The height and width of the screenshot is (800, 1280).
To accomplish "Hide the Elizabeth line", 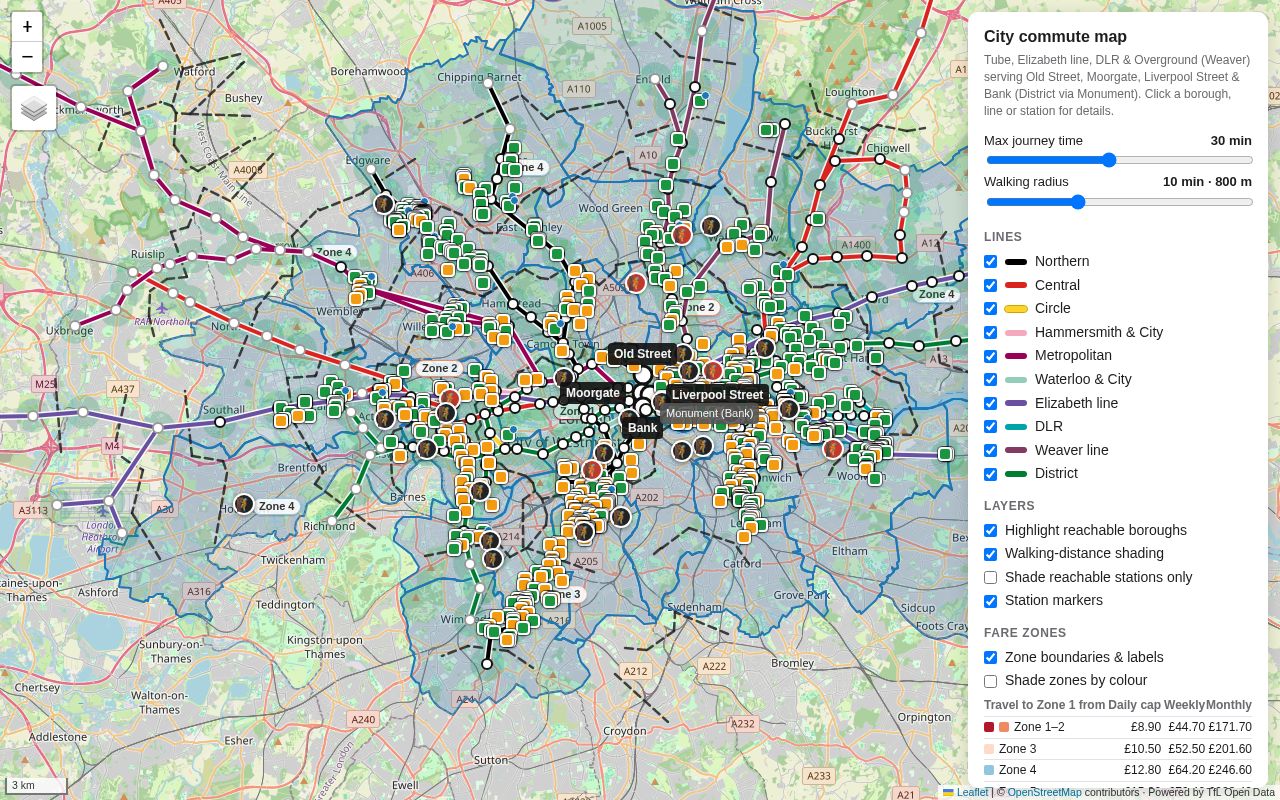I will 990,403.
